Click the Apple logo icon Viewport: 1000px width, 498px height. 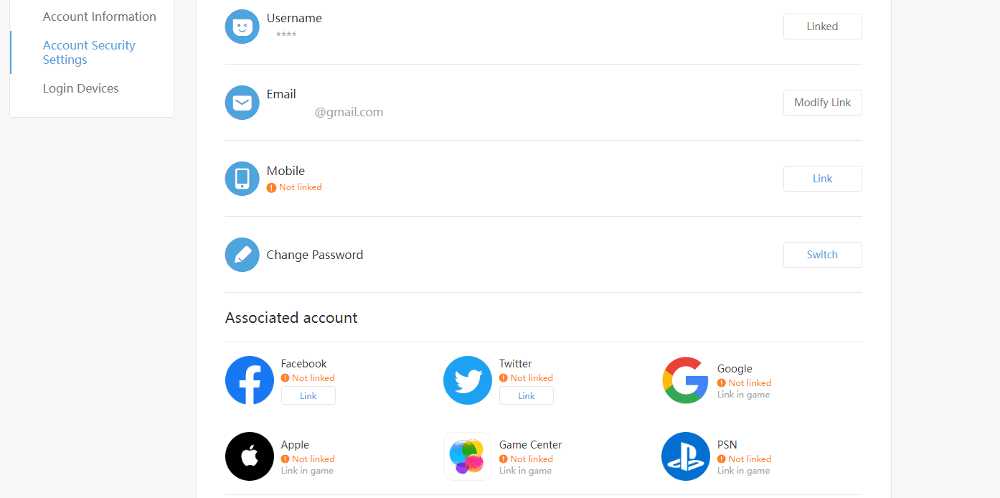(250, 457)
